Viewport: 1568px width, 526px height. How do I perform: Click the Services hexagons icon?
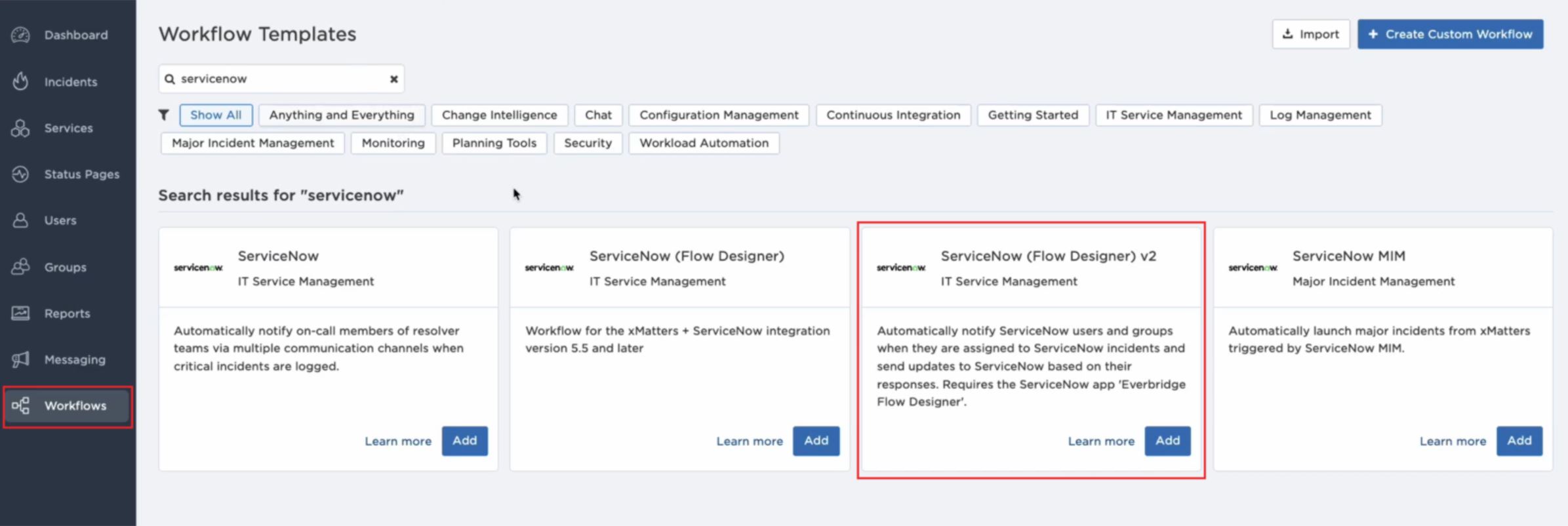20,128
